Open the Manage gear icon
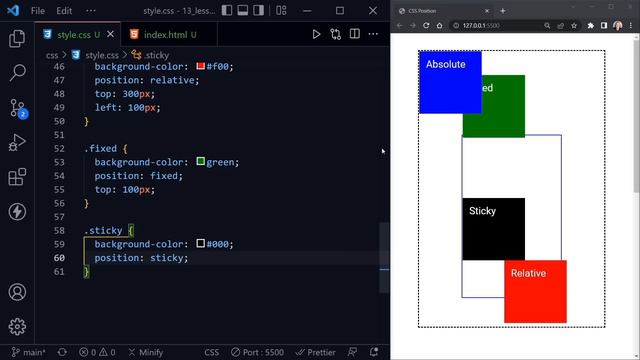This screenshot has width=640, height=360. click(17, 327)
